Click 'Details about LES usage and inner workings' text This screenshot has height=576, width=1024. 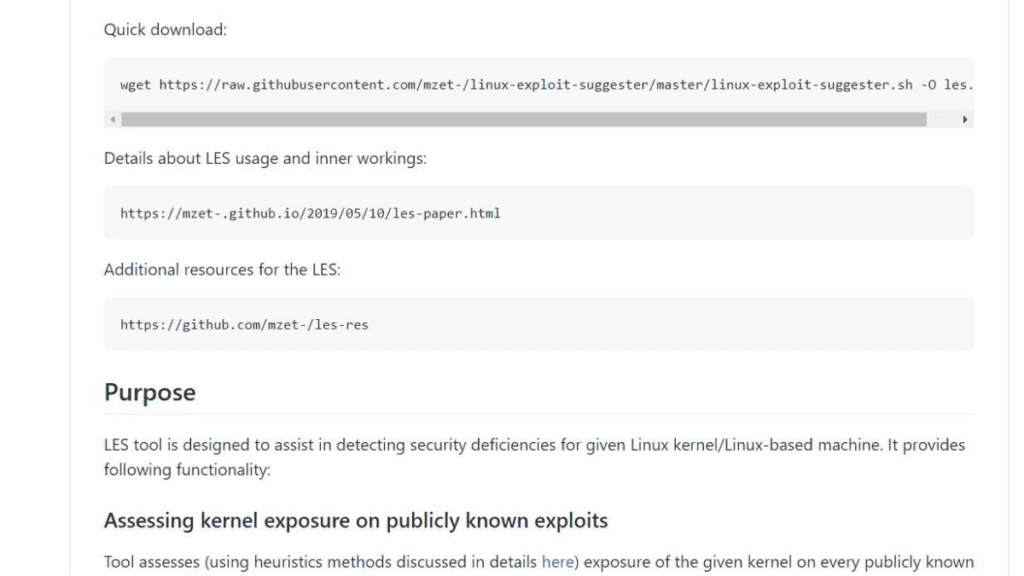265,158
